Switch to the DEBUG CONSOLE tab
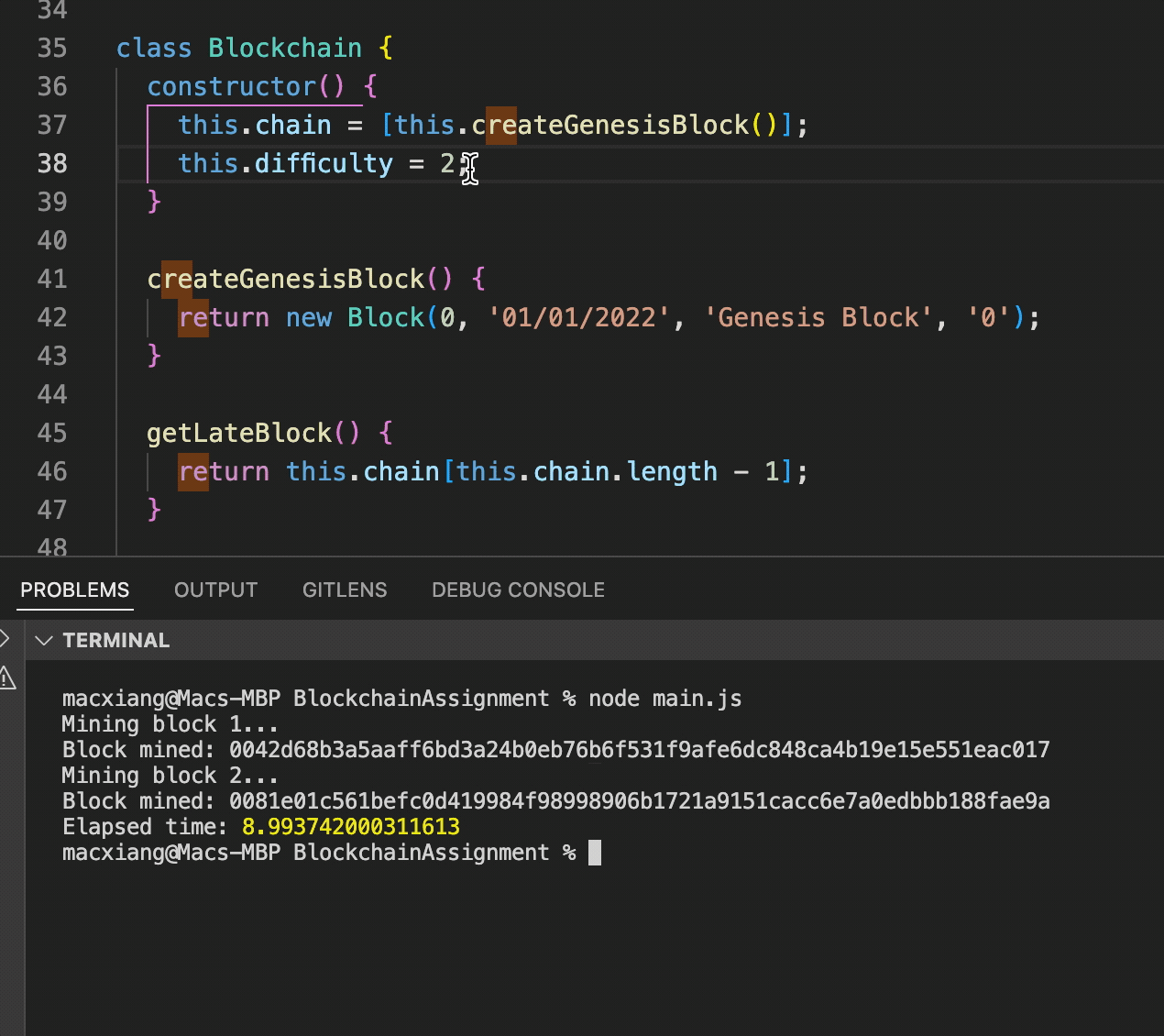 [x=518, y=590]
